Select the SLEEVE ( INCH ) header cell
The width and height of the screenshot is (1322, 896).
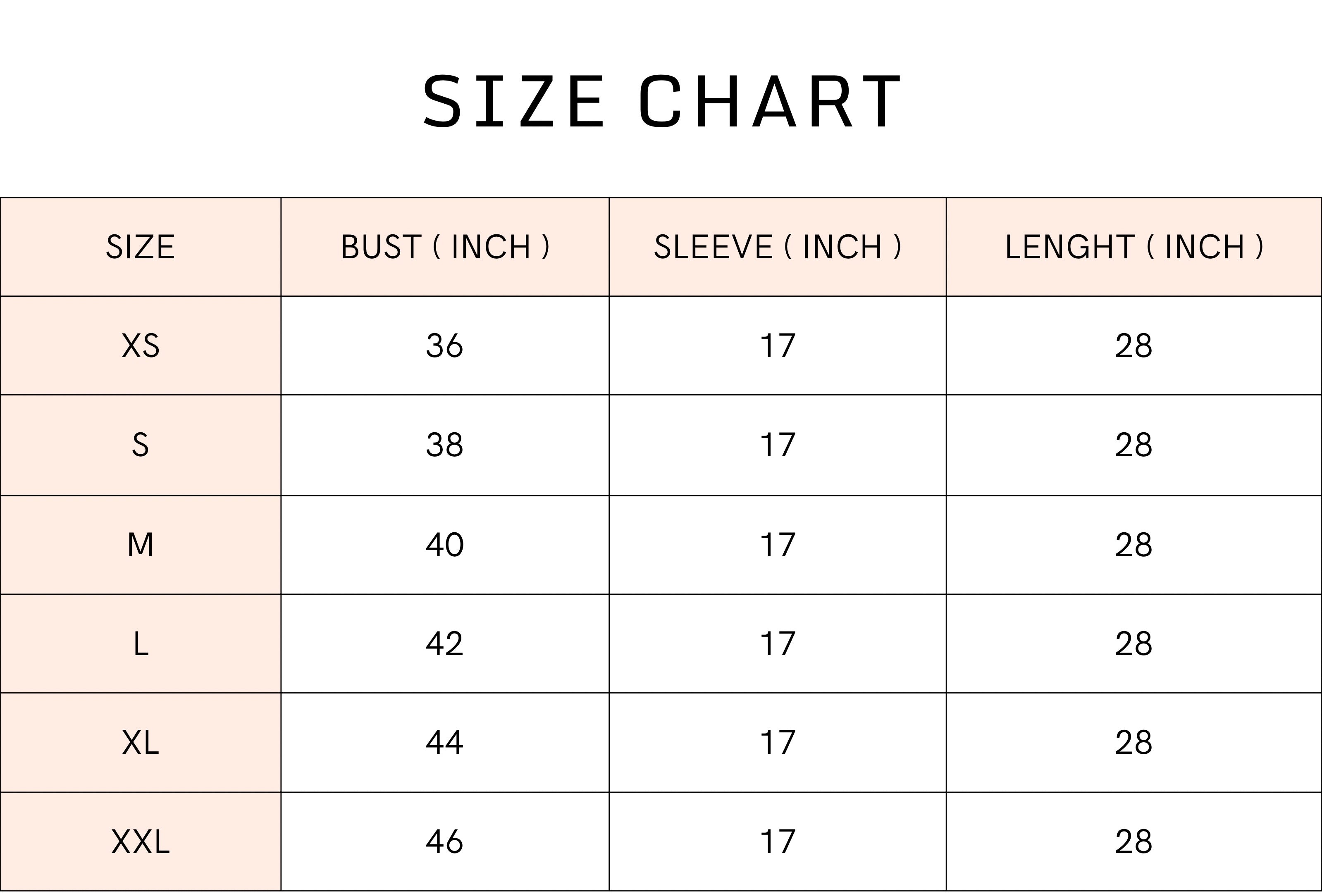tap(777, 247)
